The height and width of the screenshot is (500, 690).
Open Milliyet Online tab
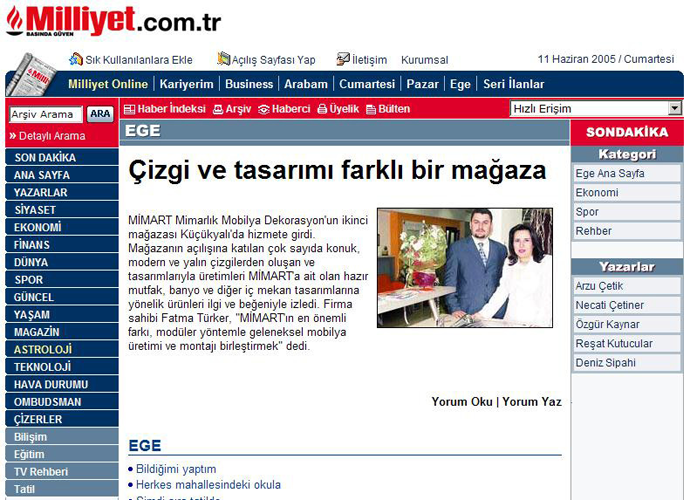[x=108, y=84]
